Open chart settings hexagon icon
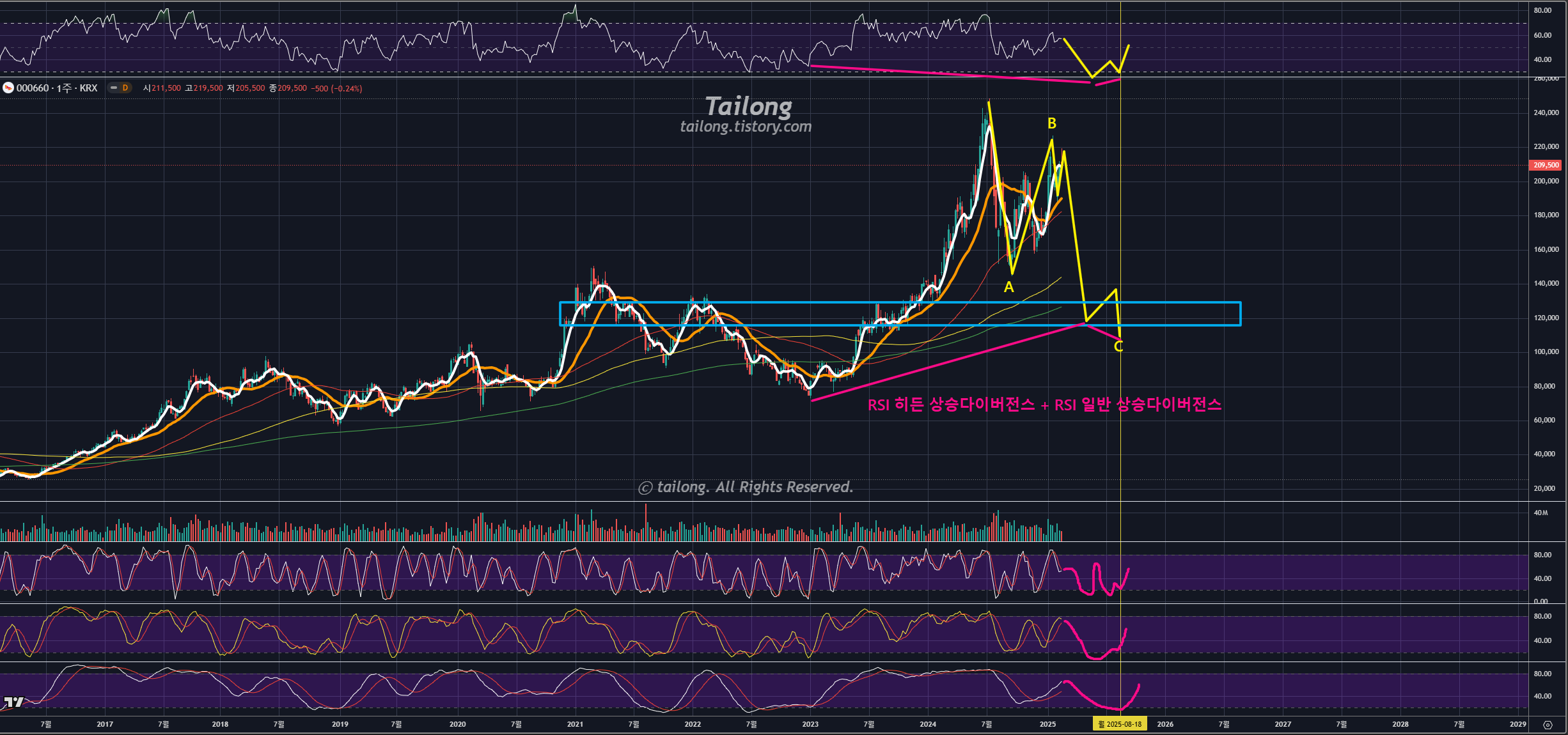 (x=1548, y=725)
